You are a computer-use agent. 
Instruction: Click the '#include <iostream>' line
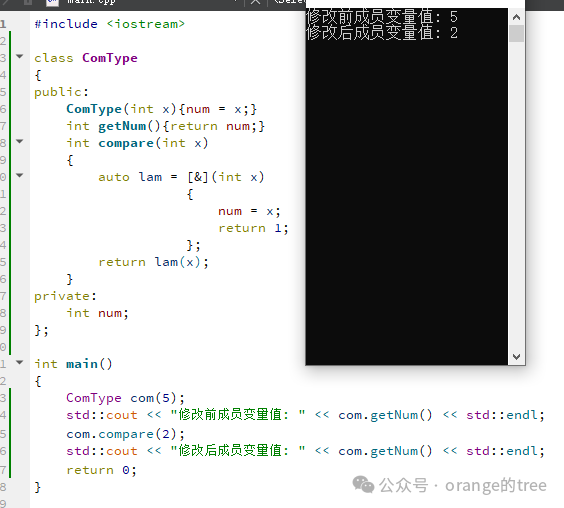[109, 24]
